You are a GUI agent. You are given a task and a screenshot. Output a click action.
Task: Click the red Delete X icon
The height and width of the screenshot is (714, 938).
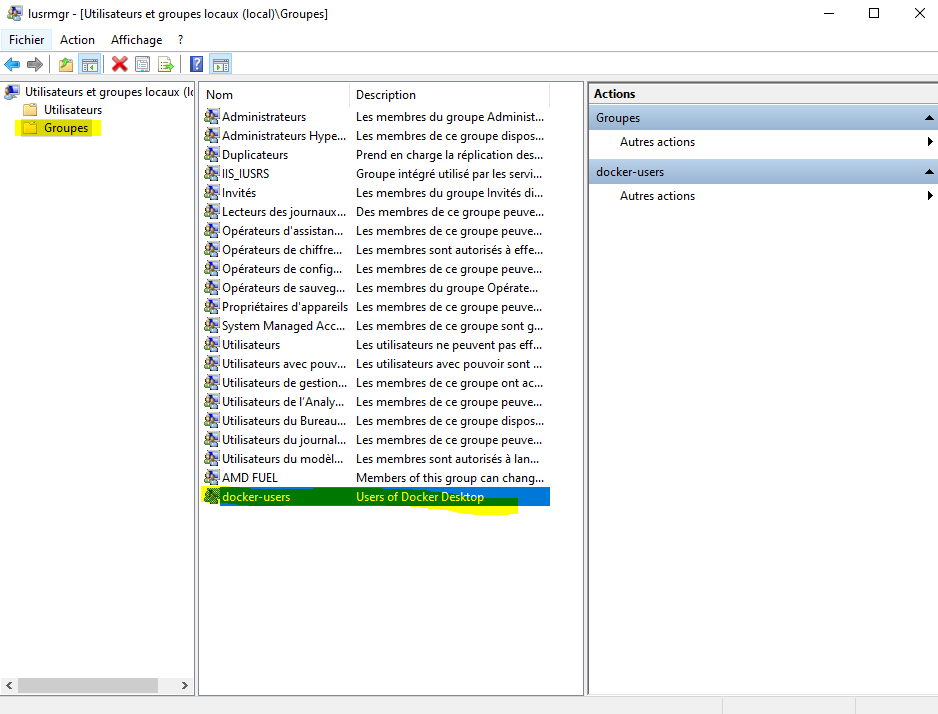pyautogui.click(x=120, y=64)
